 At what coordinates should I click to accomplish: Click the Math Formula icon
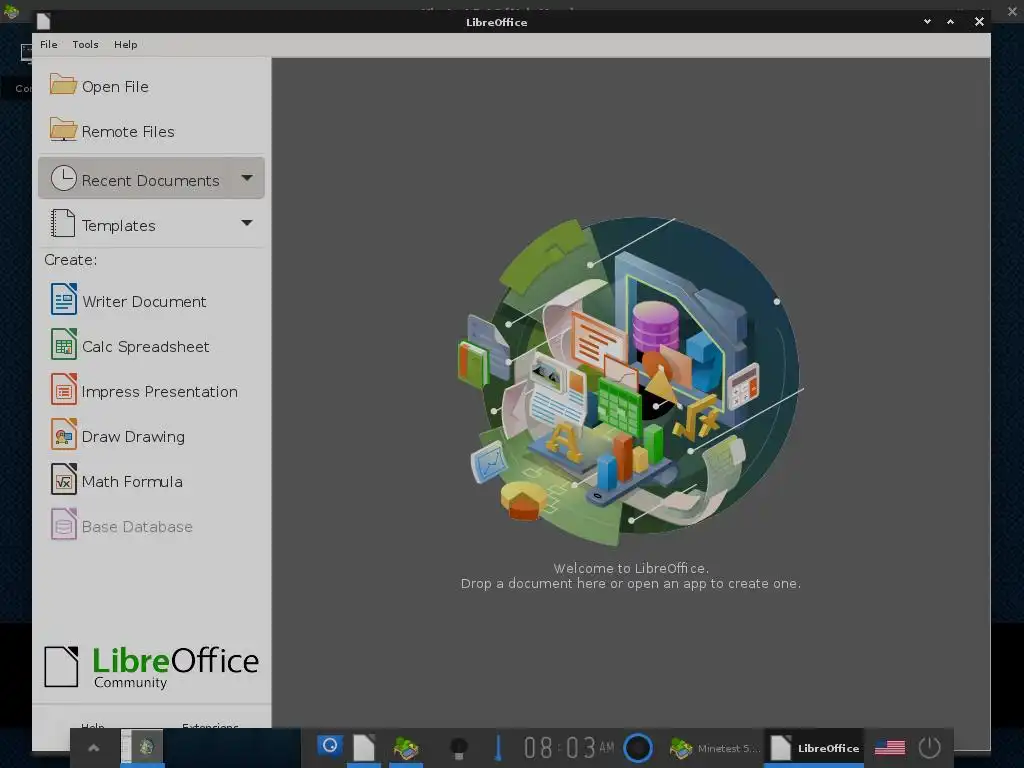[x=64, y=479]
